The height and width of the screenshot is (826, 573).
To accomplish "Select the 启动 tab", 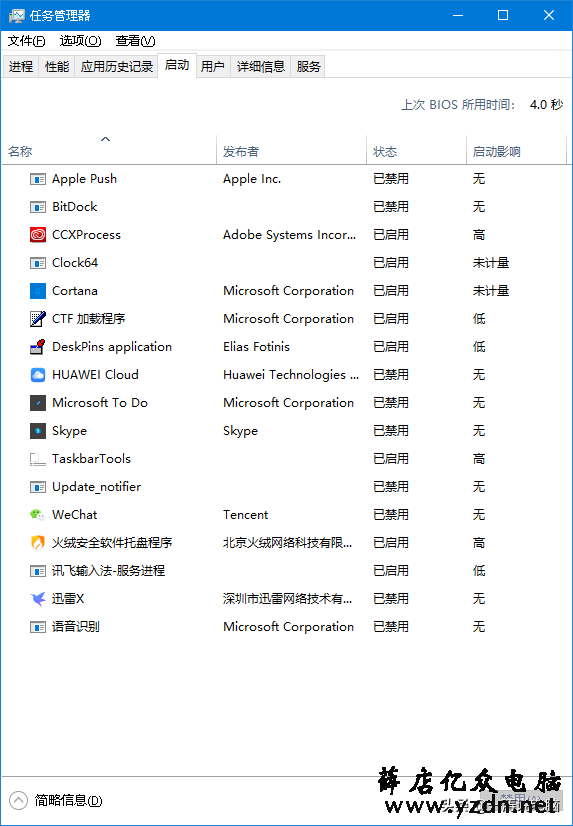I will coord(177,65).
